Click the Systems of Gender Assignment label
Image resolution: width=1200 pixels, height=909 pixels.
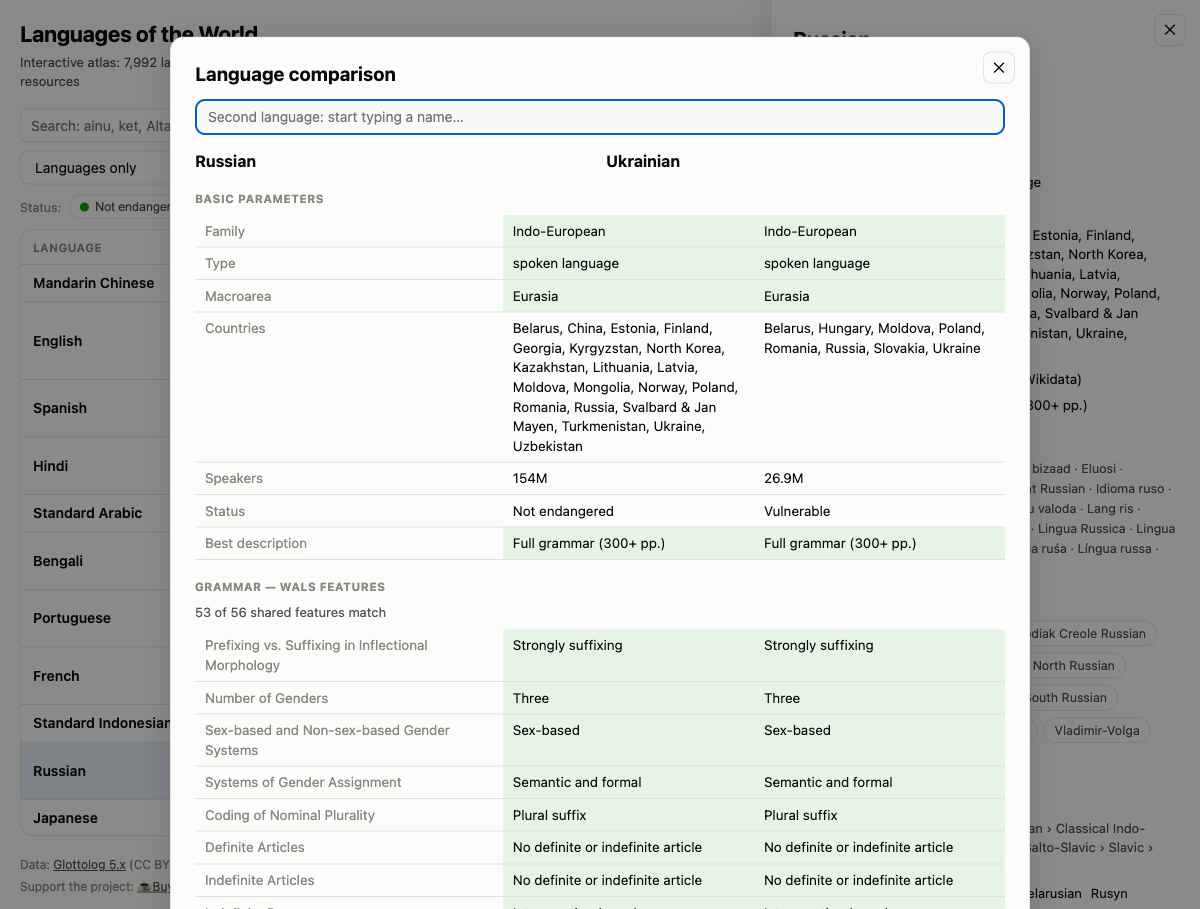click(303, 782)
